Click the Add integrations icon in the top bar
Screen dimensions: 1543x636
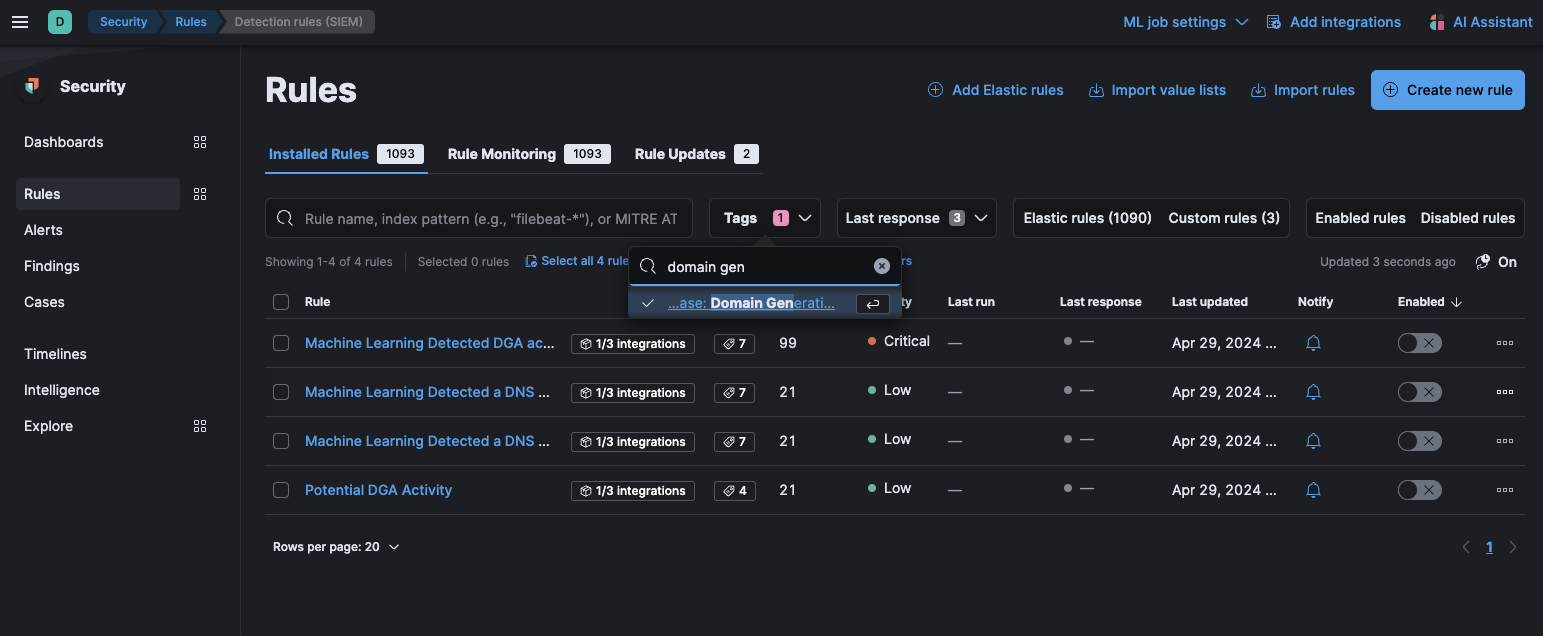(x=1273, y=21)
